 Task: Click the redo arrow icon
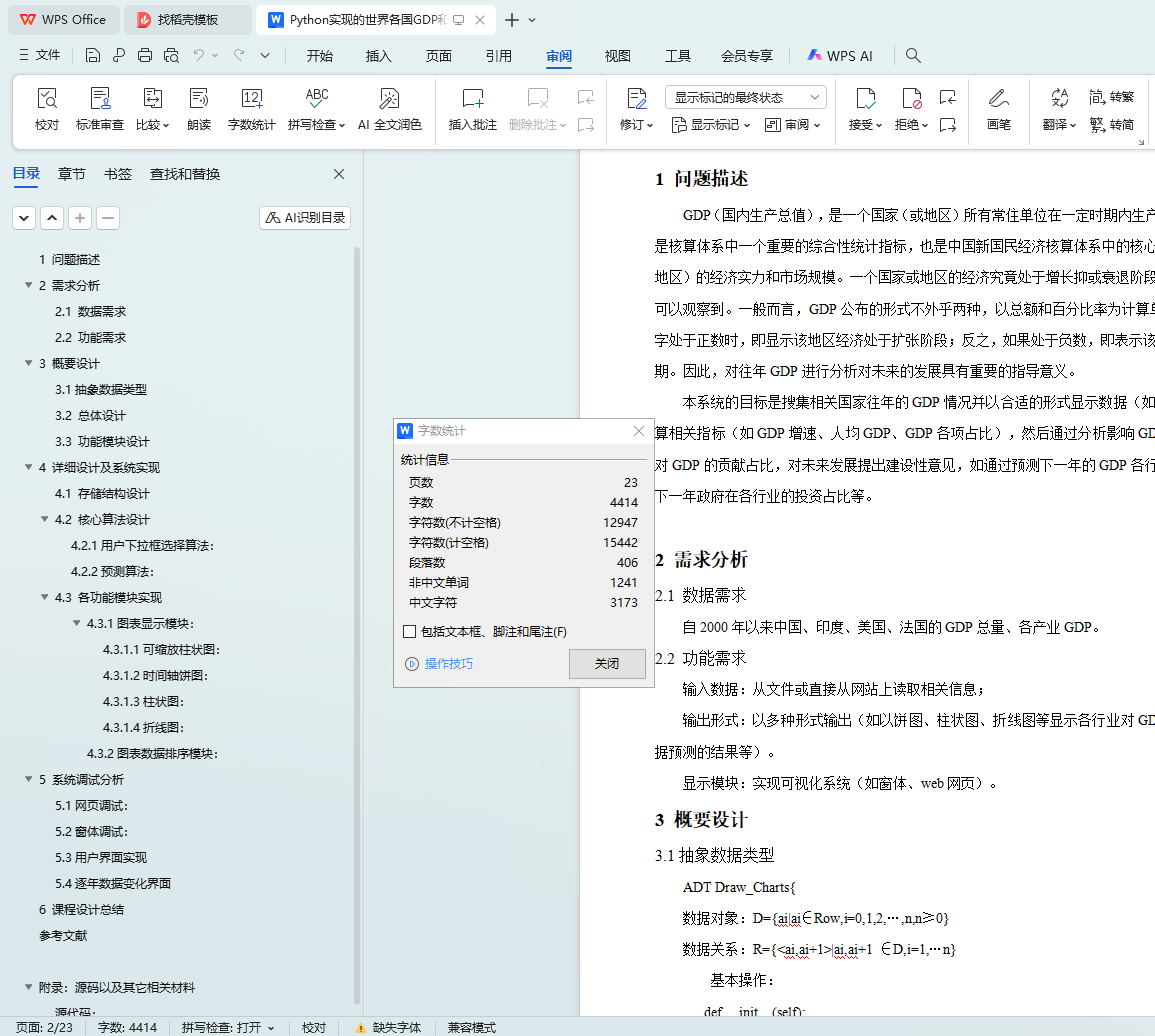pos(239,55)
